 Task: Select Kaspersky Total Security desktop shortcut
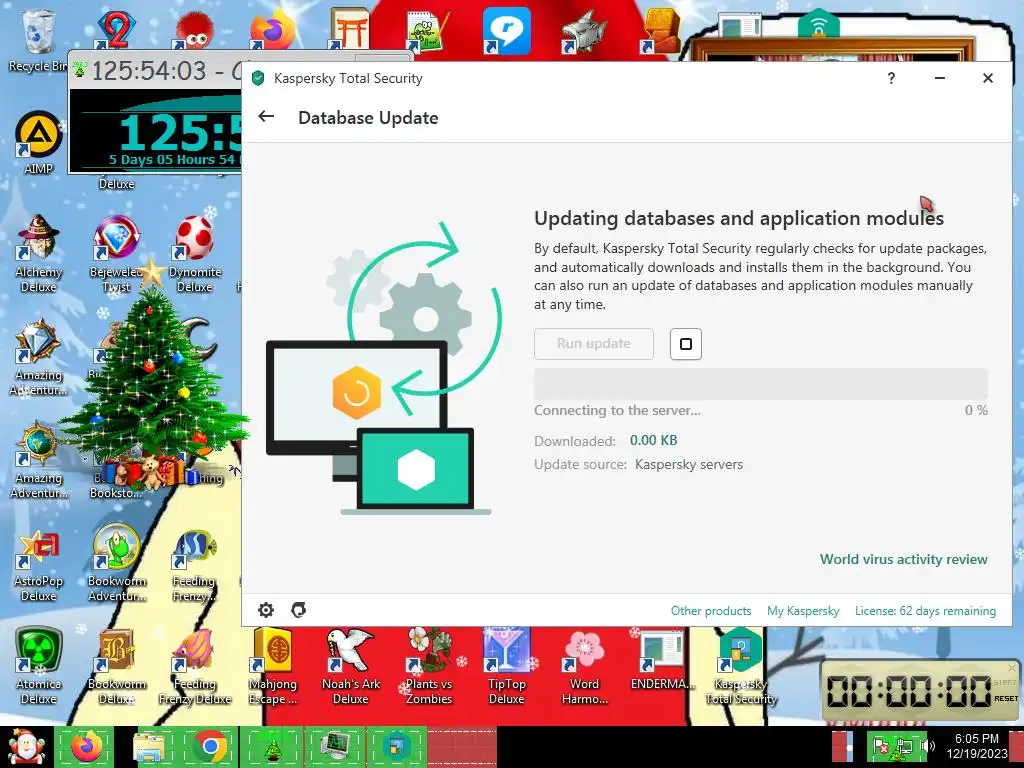[741, 666]
